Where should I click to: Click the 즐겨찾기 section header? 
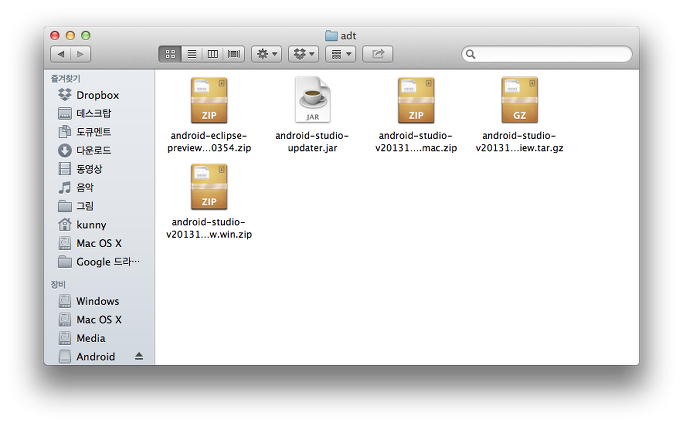(x=66, y=78)
